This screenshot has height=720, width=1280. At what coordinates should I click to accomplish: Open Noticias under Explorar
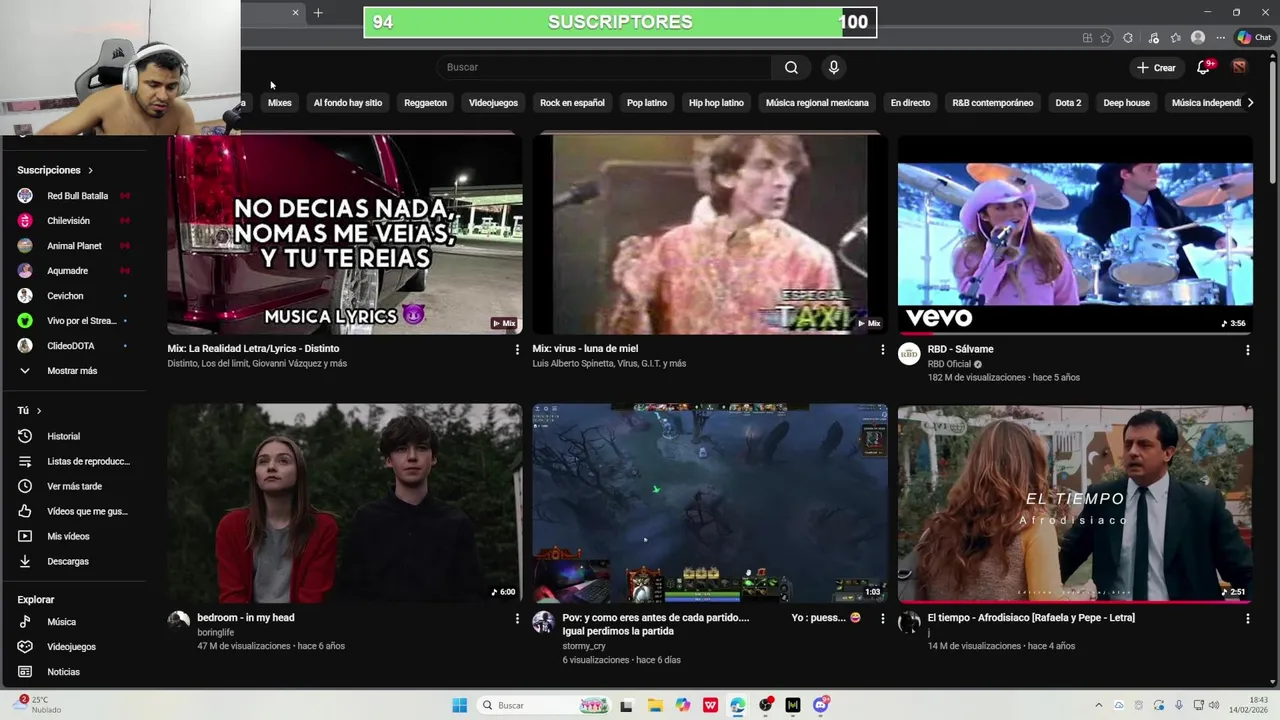[73, 672]
